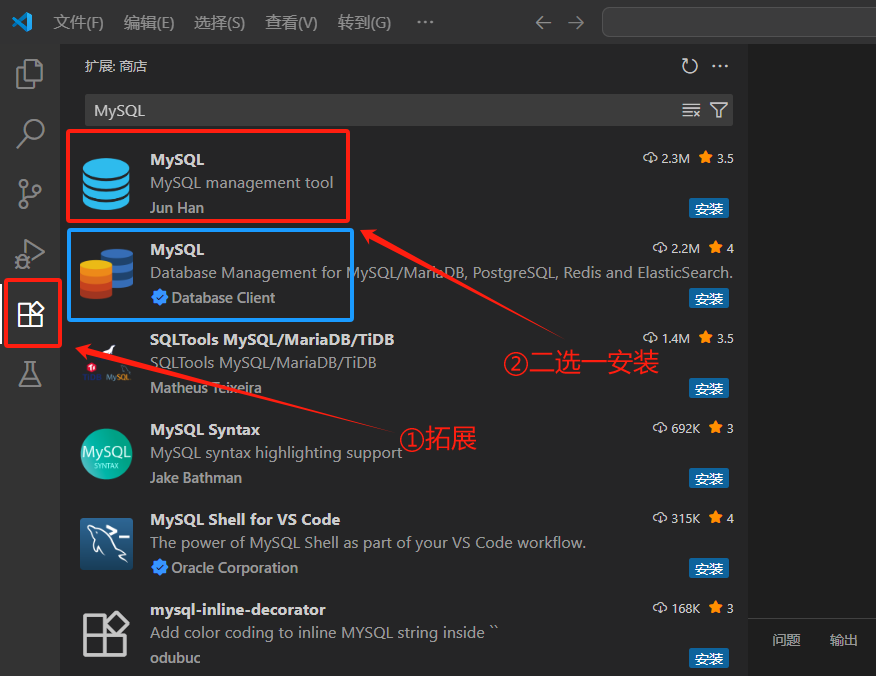Open the Explorer view in activity bar

coord(30,74)
